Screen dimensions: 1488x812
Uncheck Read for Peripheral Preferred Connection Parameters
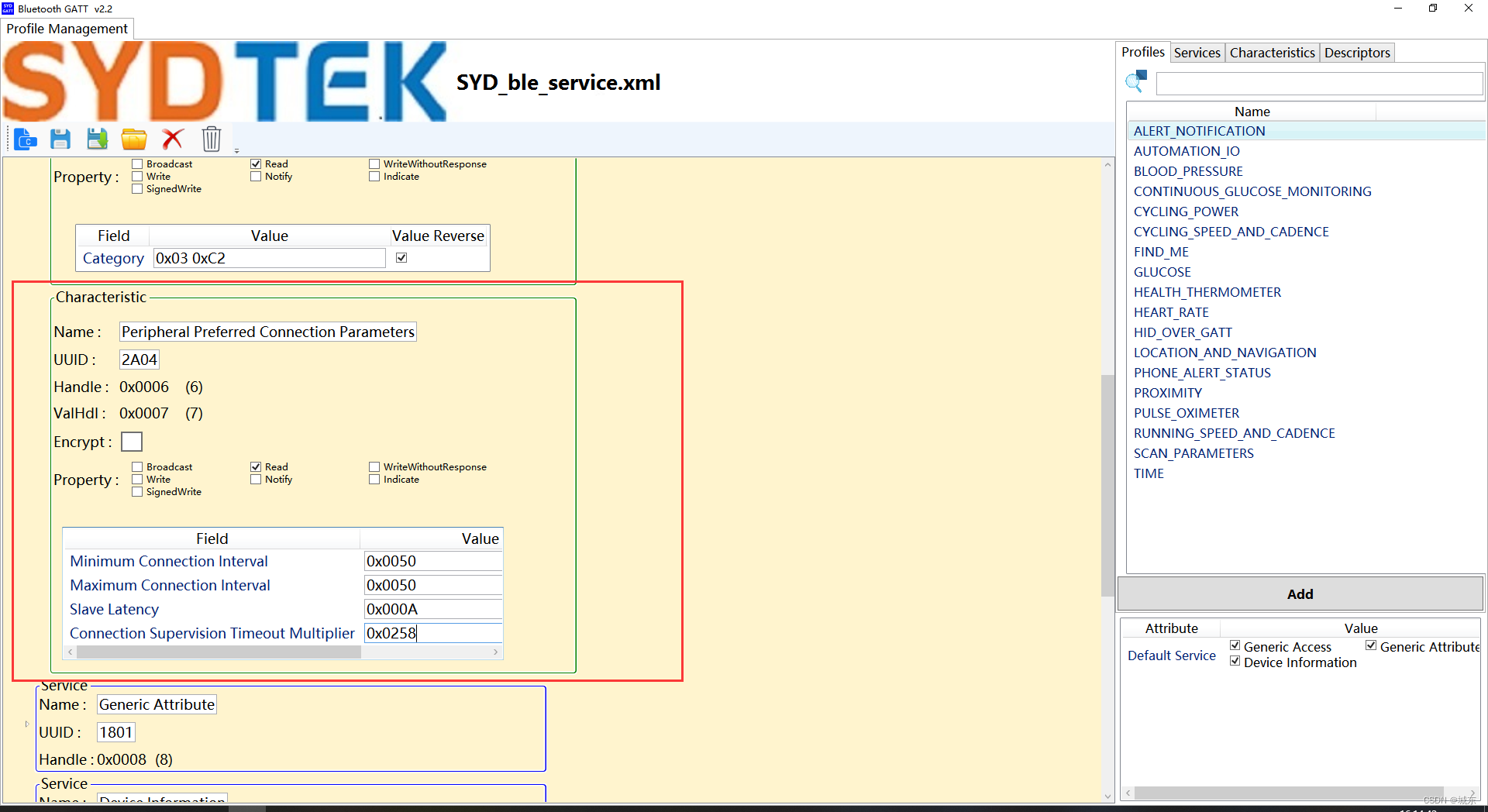256,467
